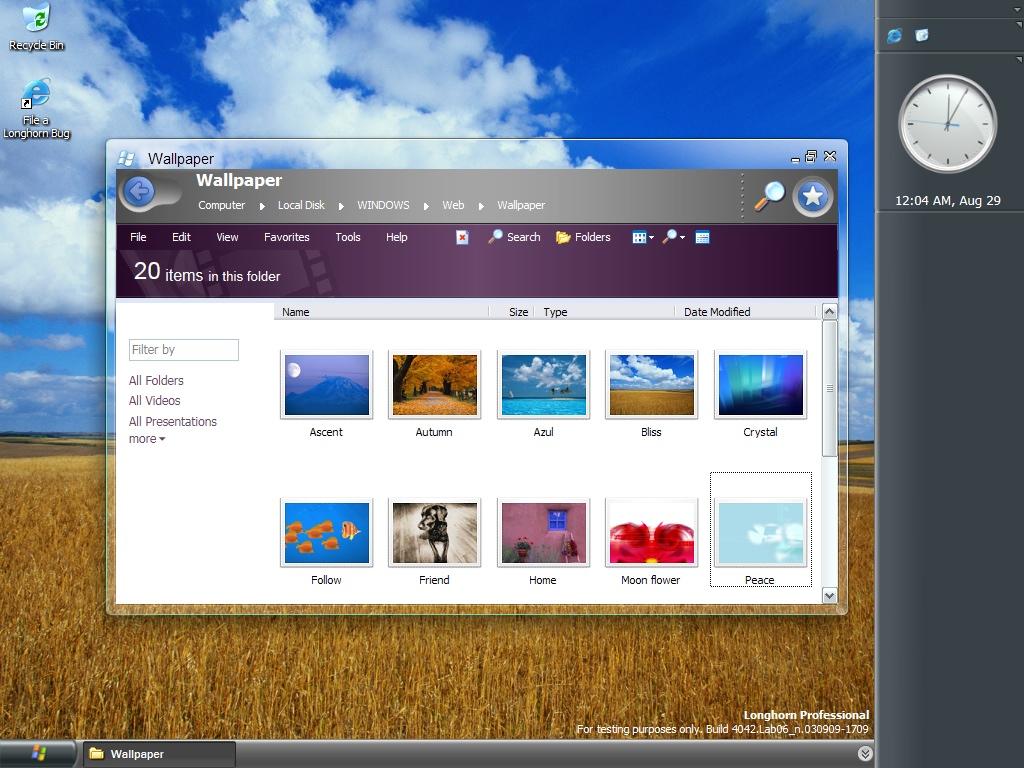Click the rightmost details toolbar icon
1024x768 pixels.
click(x=702, y=237)
